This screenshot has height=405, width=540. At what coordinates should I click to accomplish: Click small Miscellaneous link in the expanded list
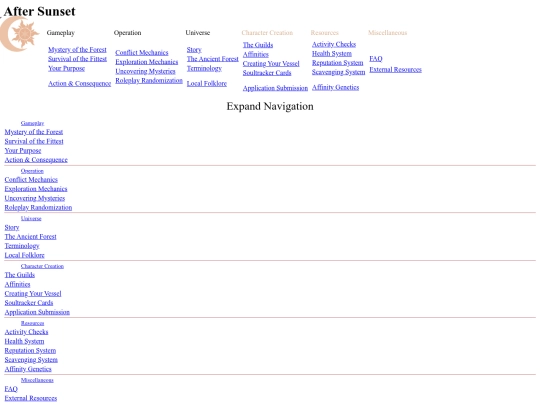click(37, 380)
